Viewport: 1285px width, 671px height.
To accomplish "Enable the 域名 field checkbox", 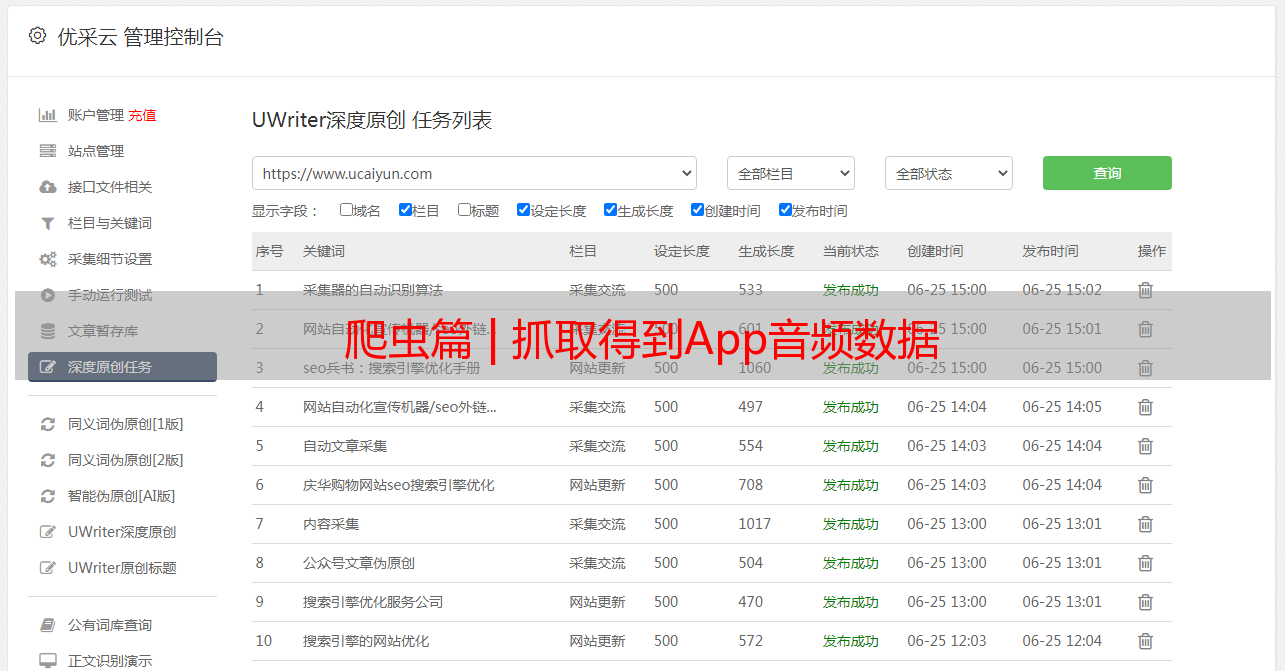I will tap(346, 210).
